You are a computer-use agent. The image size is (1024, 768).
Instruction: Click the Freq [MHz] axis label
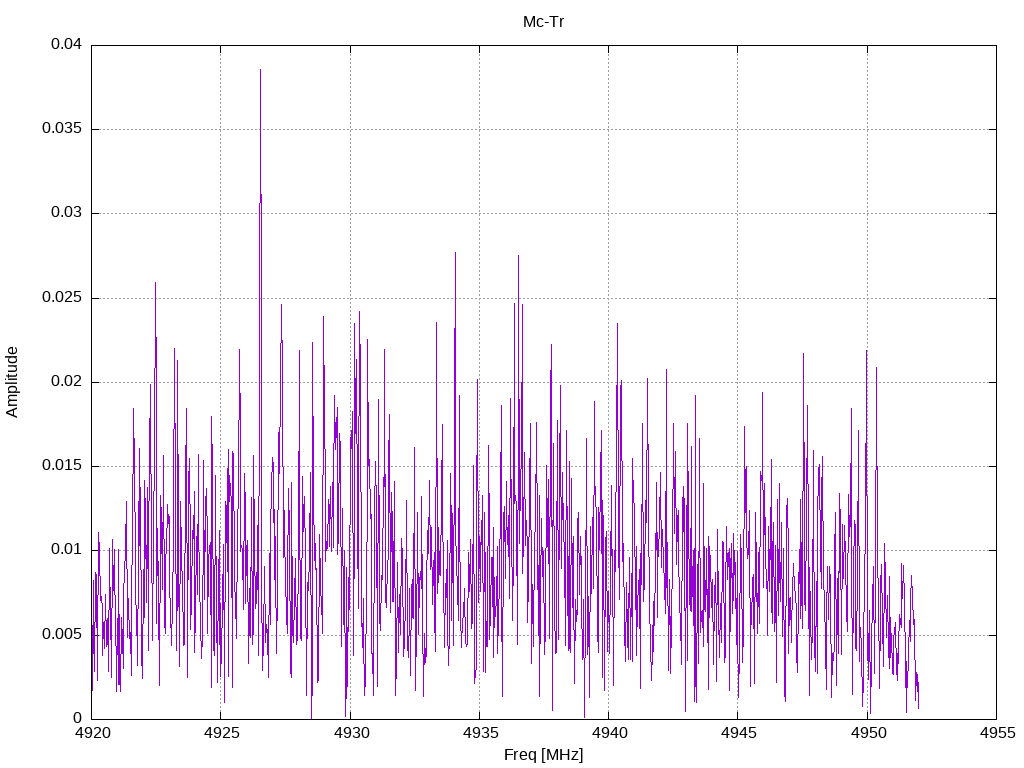point(543,755)
